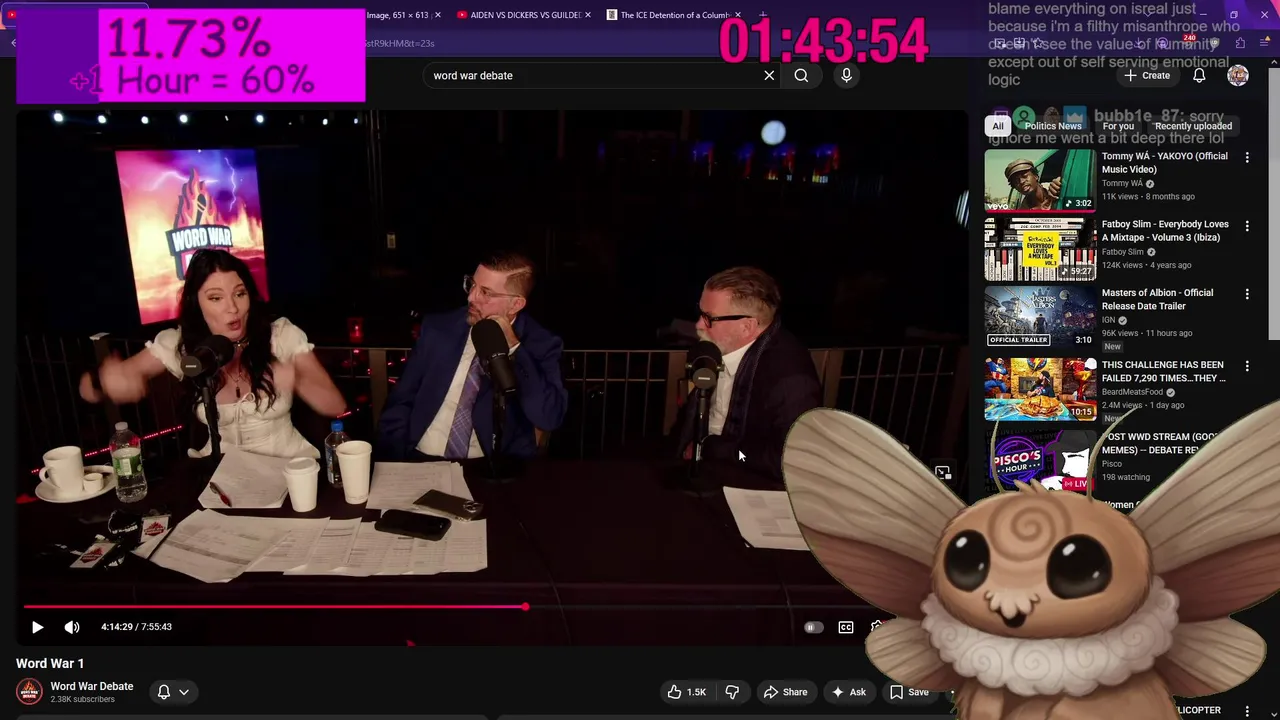Click the 'Tommy WÁ' channel name
The height and width of the screenshot is (720, 1280).
[1122, 183]
